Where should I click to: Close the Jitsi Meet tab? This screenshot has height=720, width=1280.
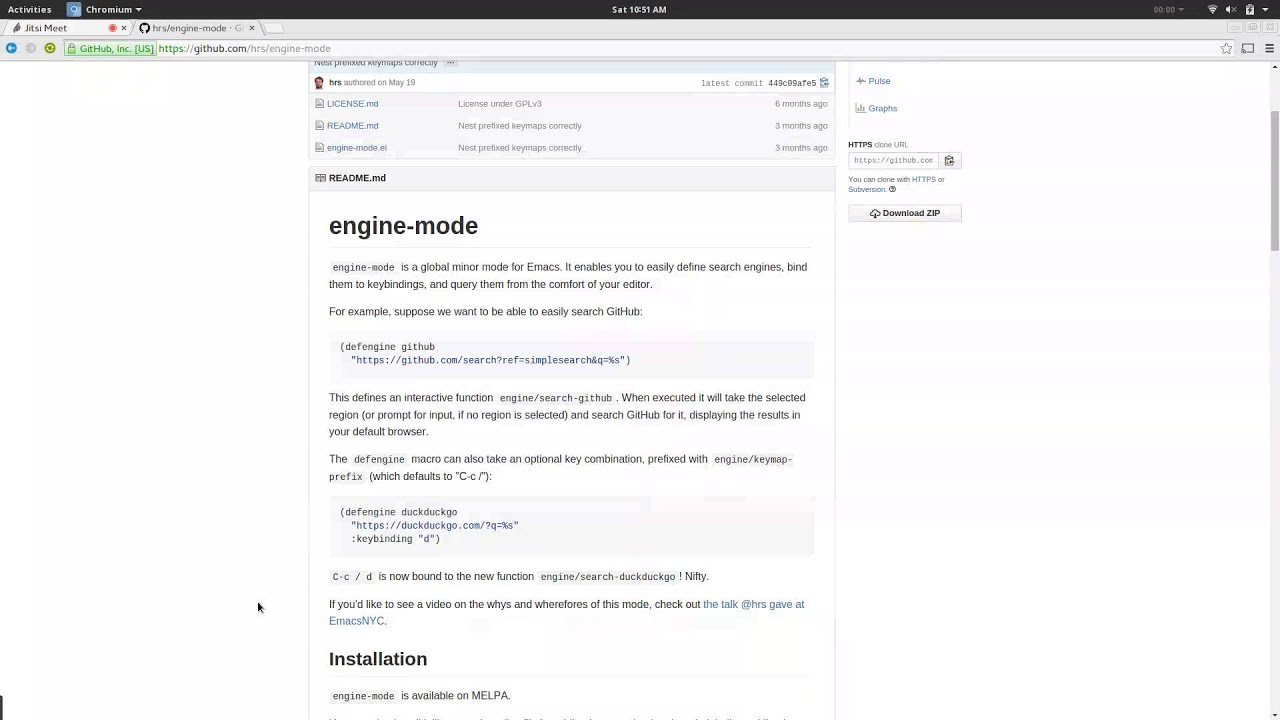click(x=124, y=28)
